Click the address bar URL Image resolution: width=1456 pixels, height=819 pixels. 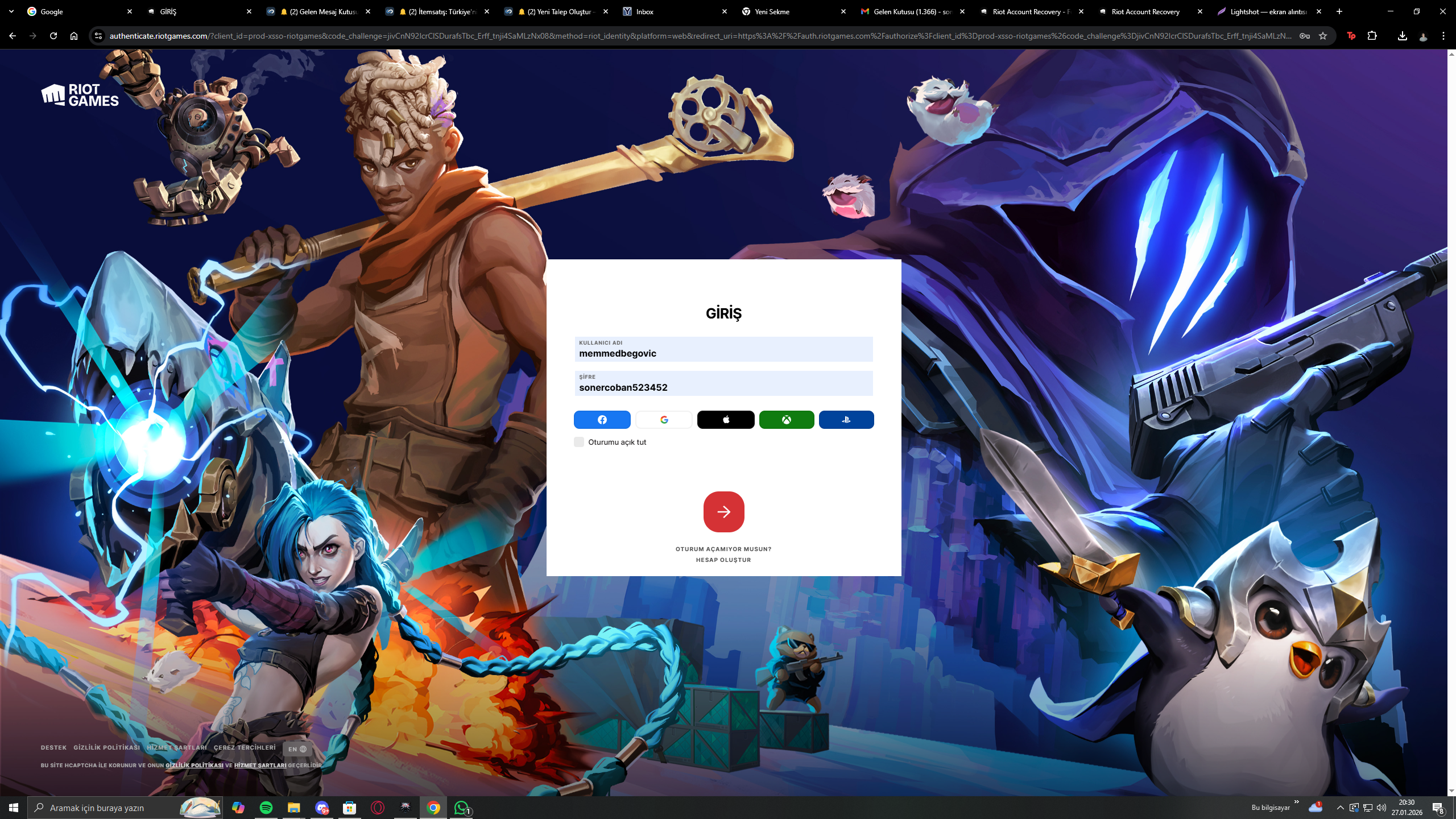pos(700,36)
